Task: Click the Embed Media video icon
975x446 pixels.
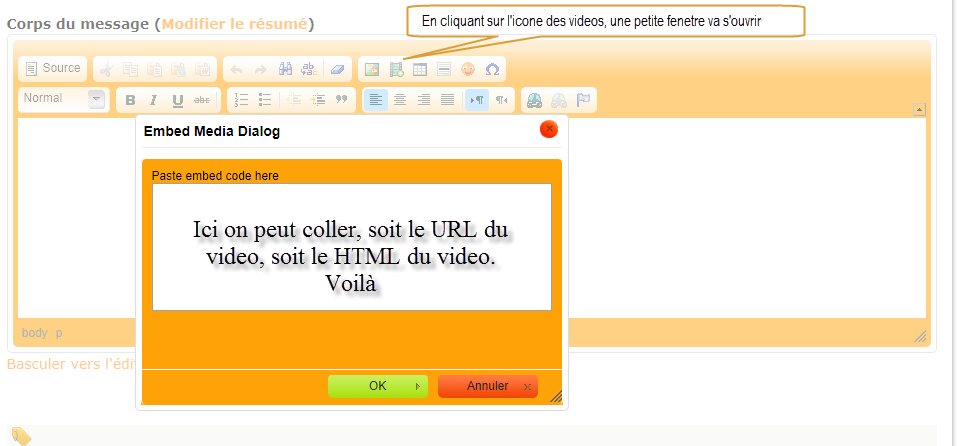Action: [x=396, y=69]
